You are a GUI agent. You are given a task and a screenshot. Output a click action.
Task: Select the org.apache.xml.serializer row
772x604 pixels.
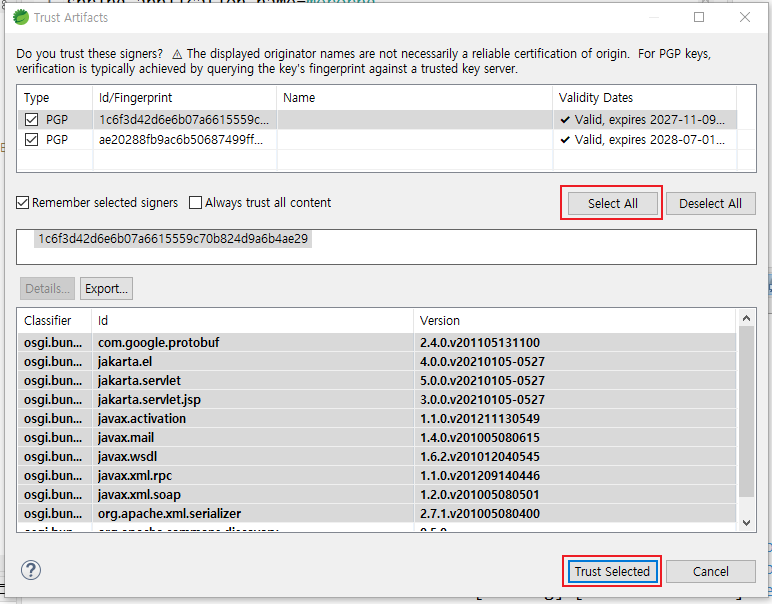[377, 513]
